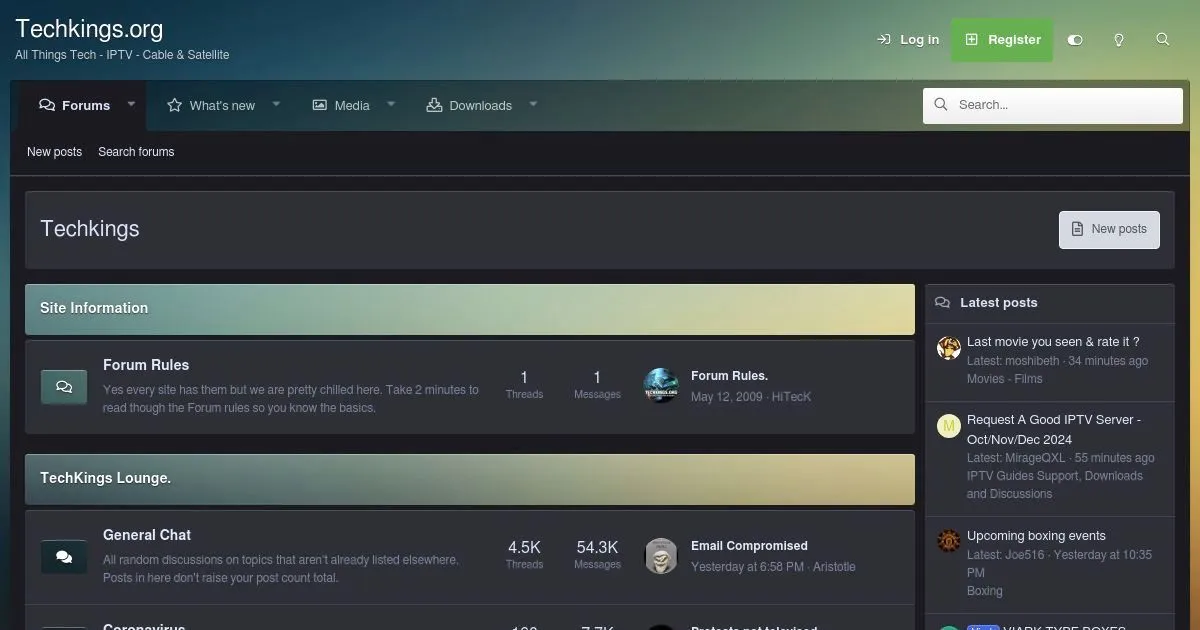Open 'Upcoming boxing events' thread

coord(1036,536)
